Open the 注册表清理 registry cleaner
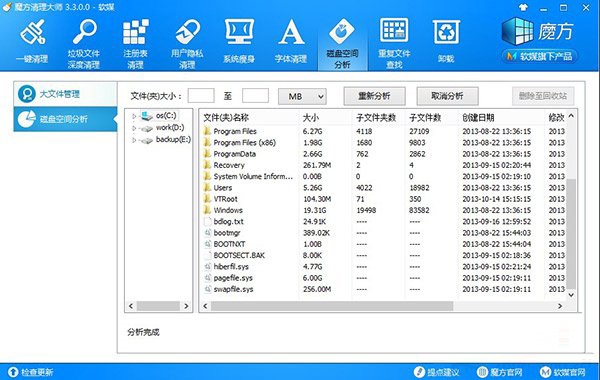600x380 pixels. tap(135, 44)
